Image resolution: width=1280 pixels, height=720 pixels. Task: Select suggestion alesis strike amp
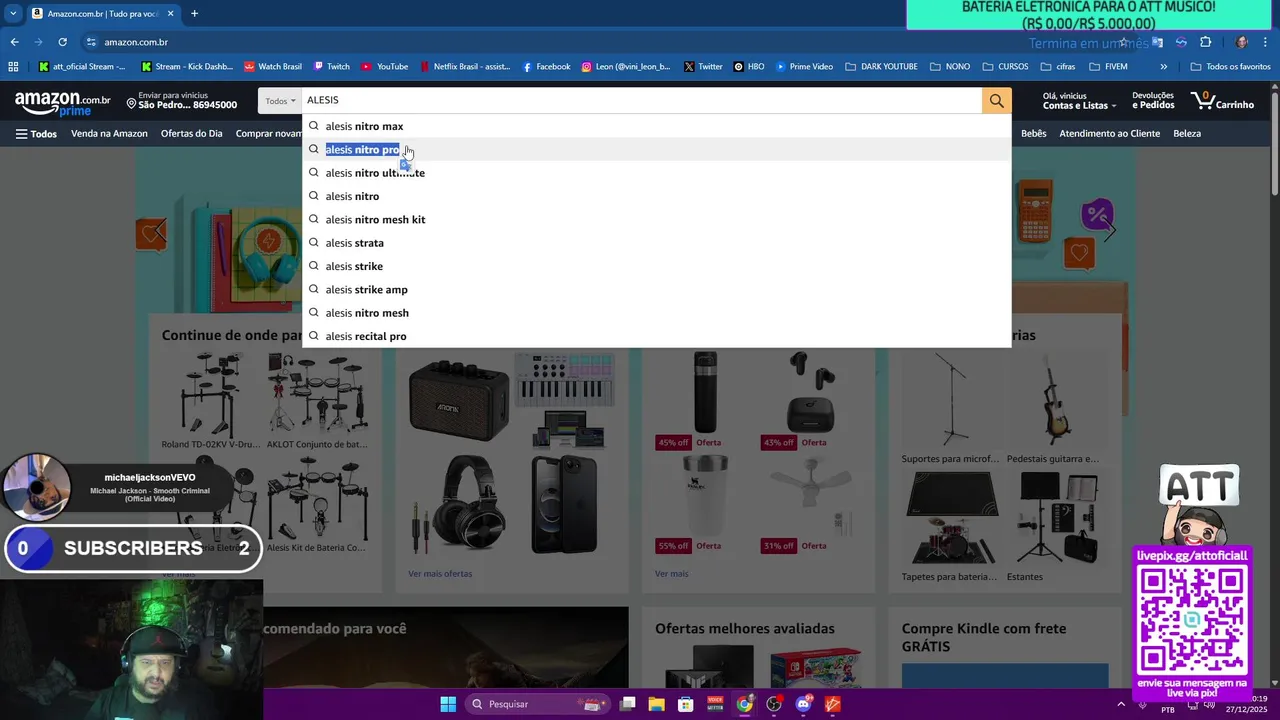[657, 290]
